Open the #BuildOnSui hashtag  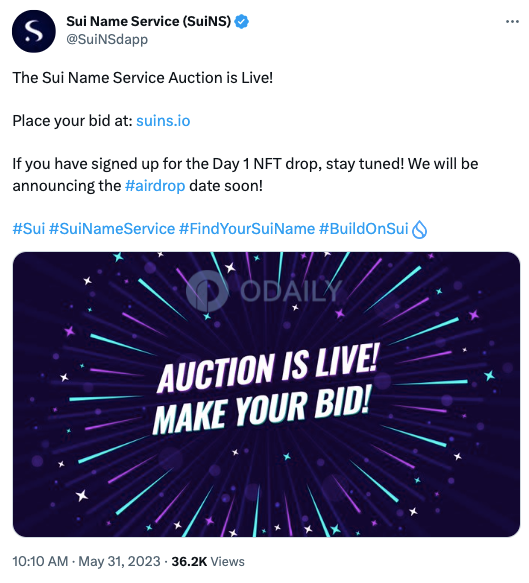pos(364,228)
